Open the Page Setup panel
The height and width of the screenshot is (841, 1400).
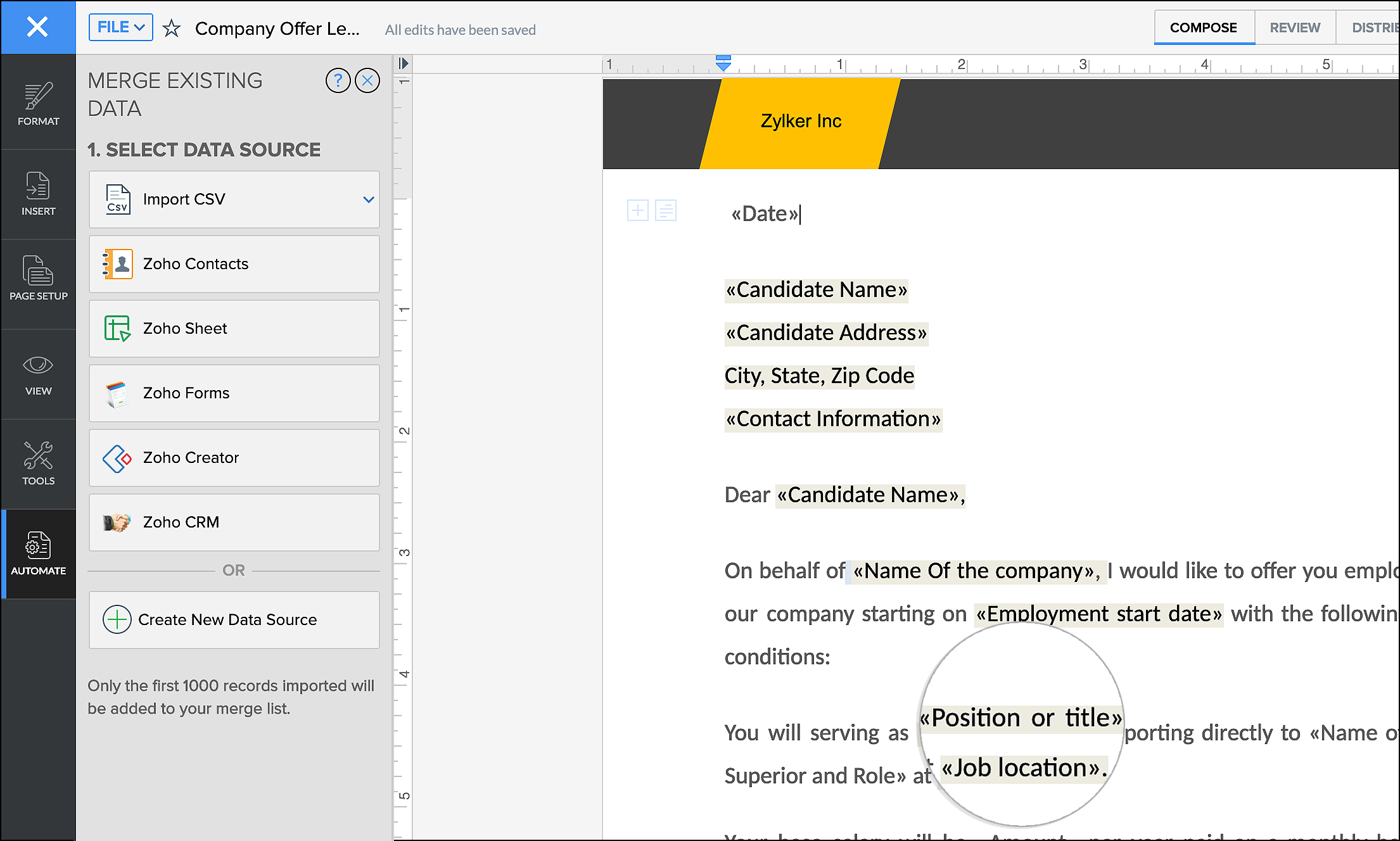point(38,279)
